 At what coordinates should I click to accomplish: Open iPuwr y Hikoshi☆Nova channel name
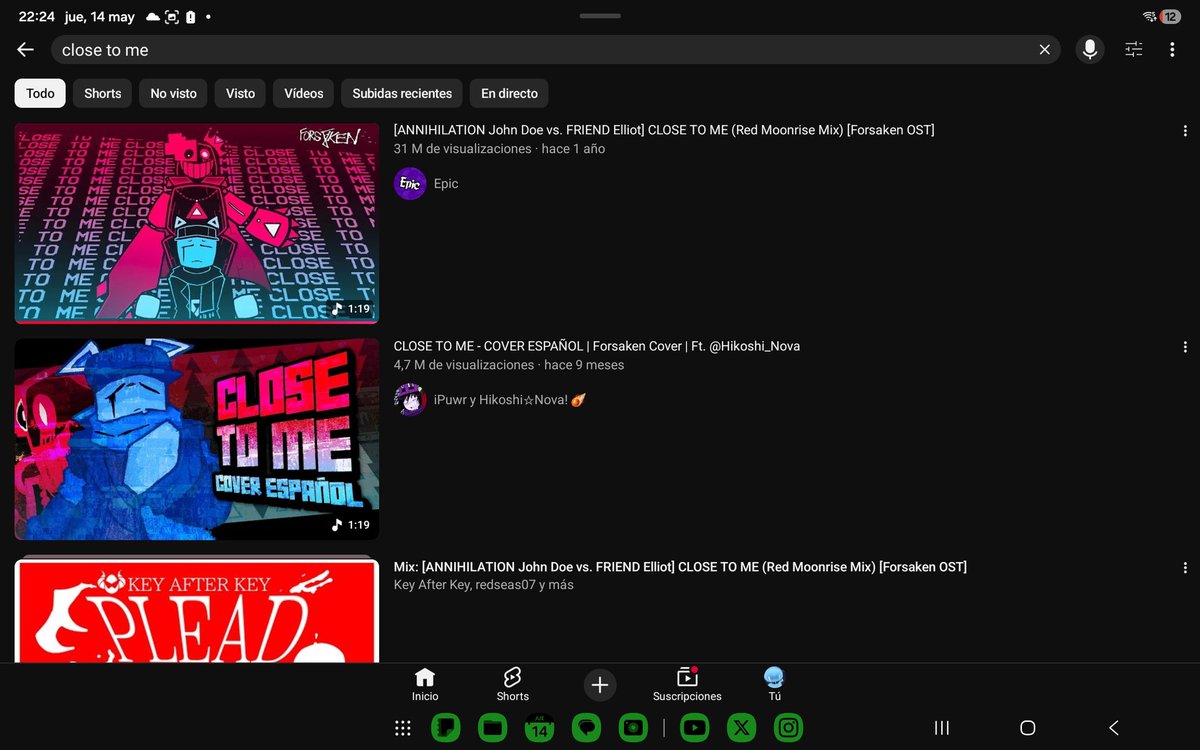[x=509, y=400]
